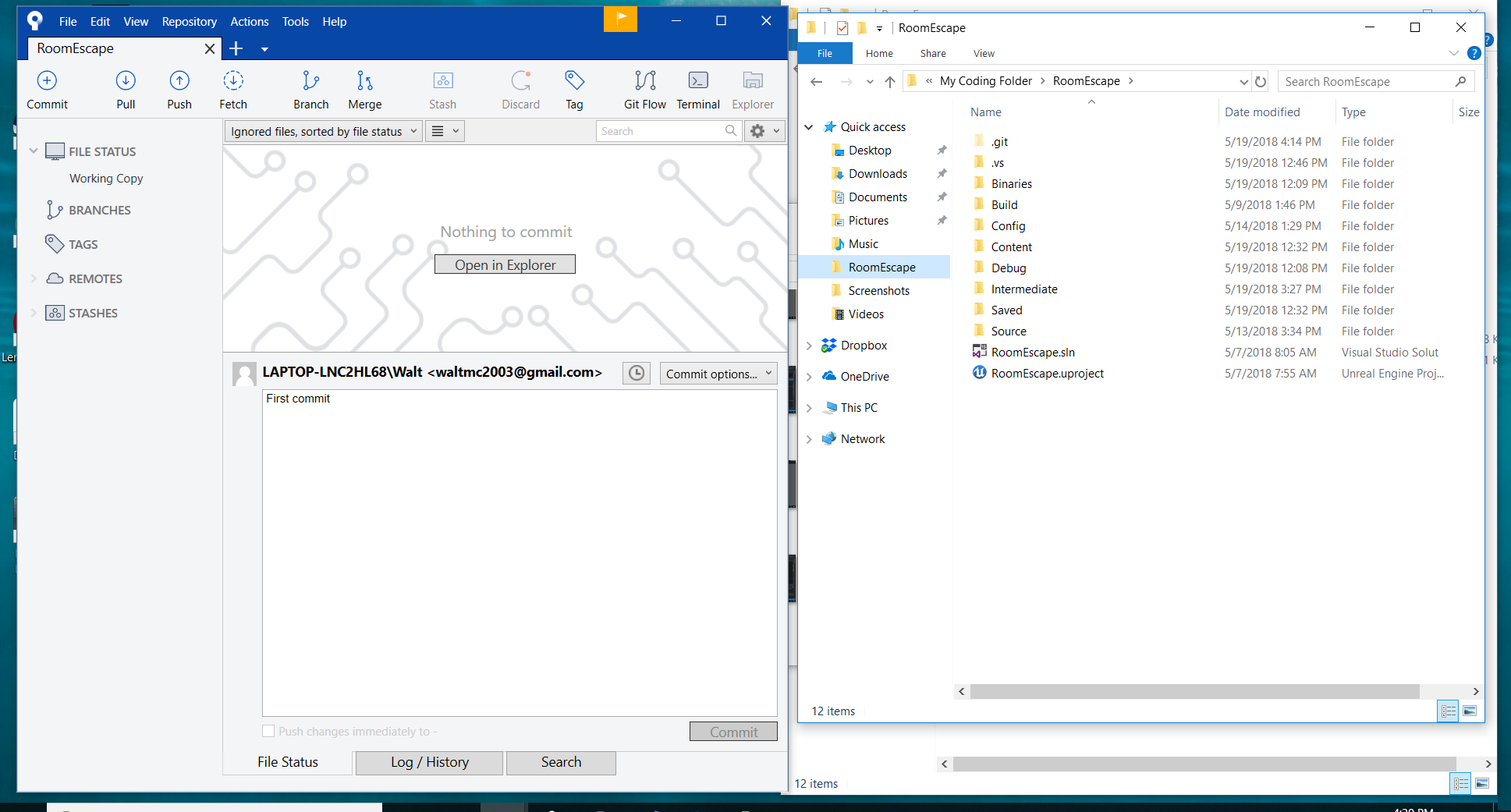This screenshot has height=812, width=1511.
Task: Open a new tab with plus icon
Action: click(x=236, y=48)
